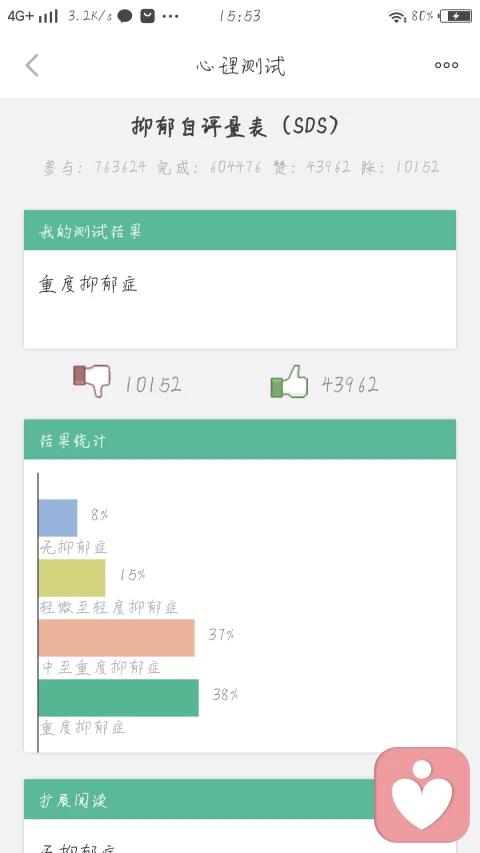The height and width of the screenshot is (853, 480).
Task: Tap the back arrow icon
Action: tap(32, 65)
